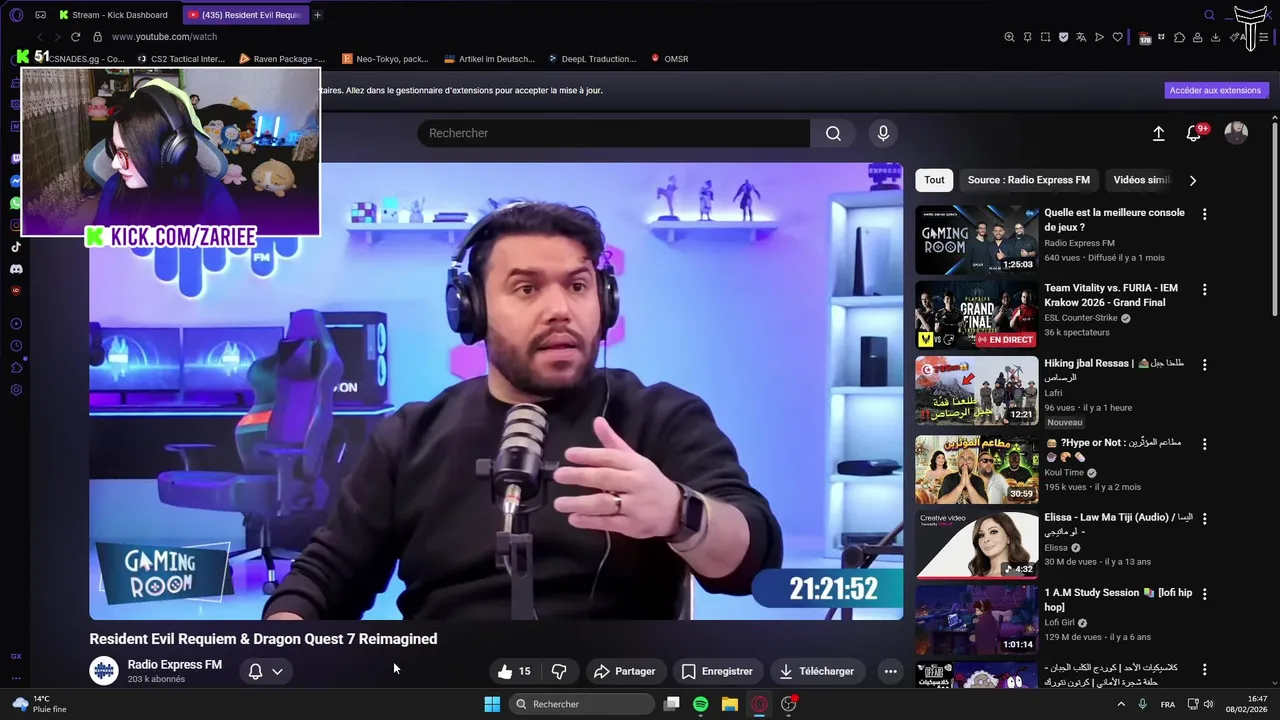Reload the YouTube page
Image resolution: width=1280 pixels, height=720 pixels.
75,37
